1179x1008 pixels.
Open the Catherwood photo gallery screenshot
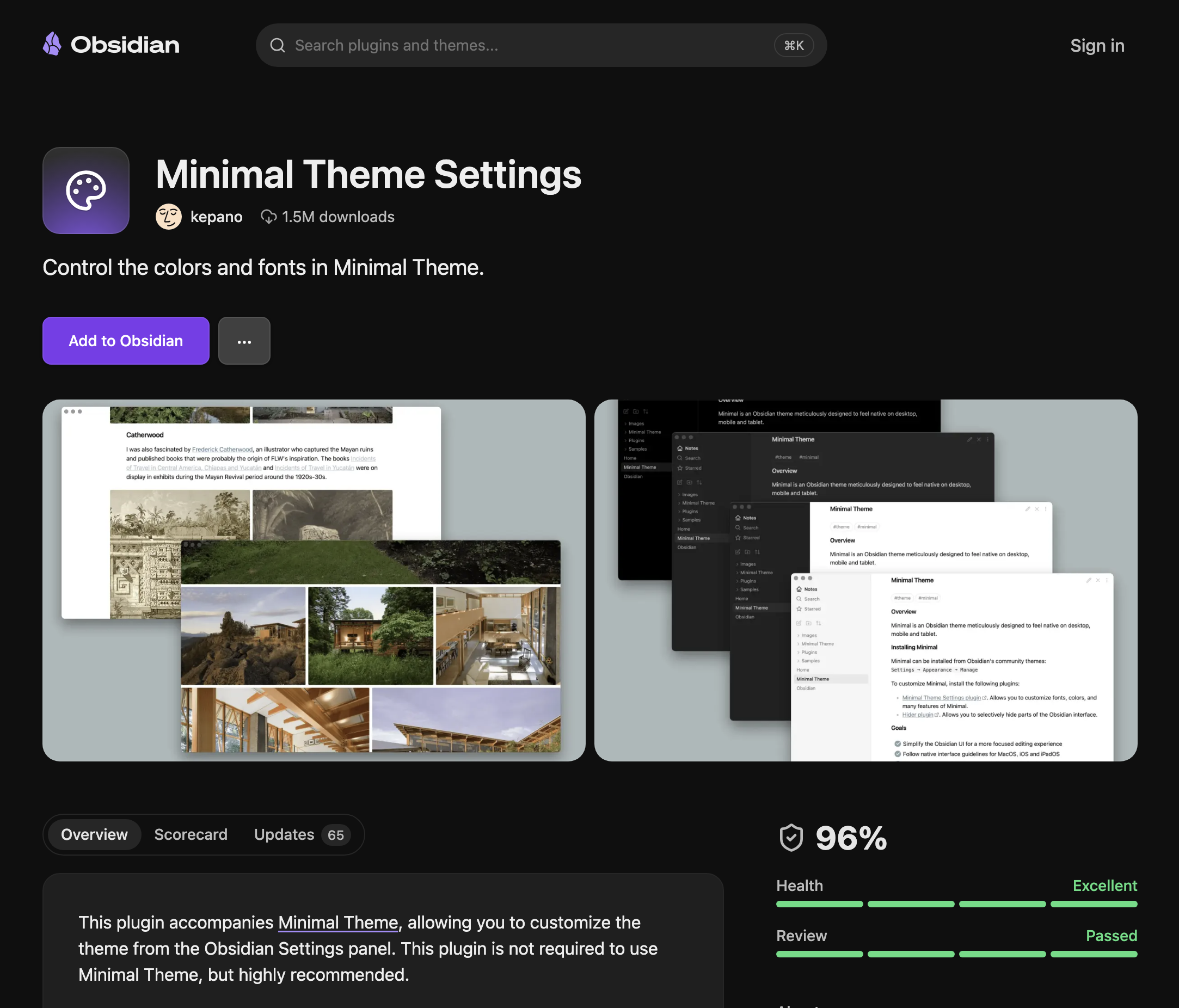pyautogui.click(x=314, y=580)
